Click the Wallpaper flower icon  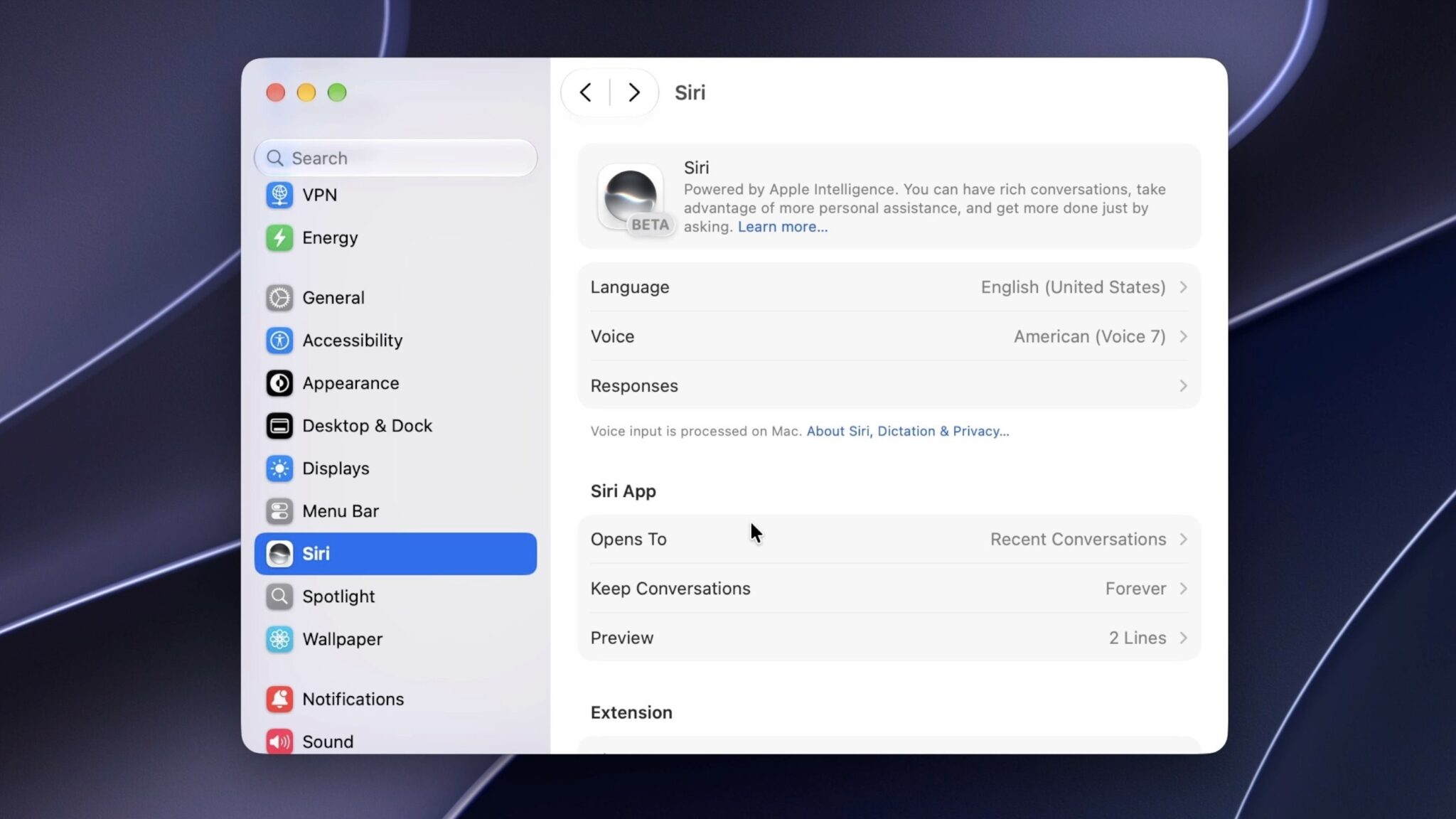click(x=279, y=639)
